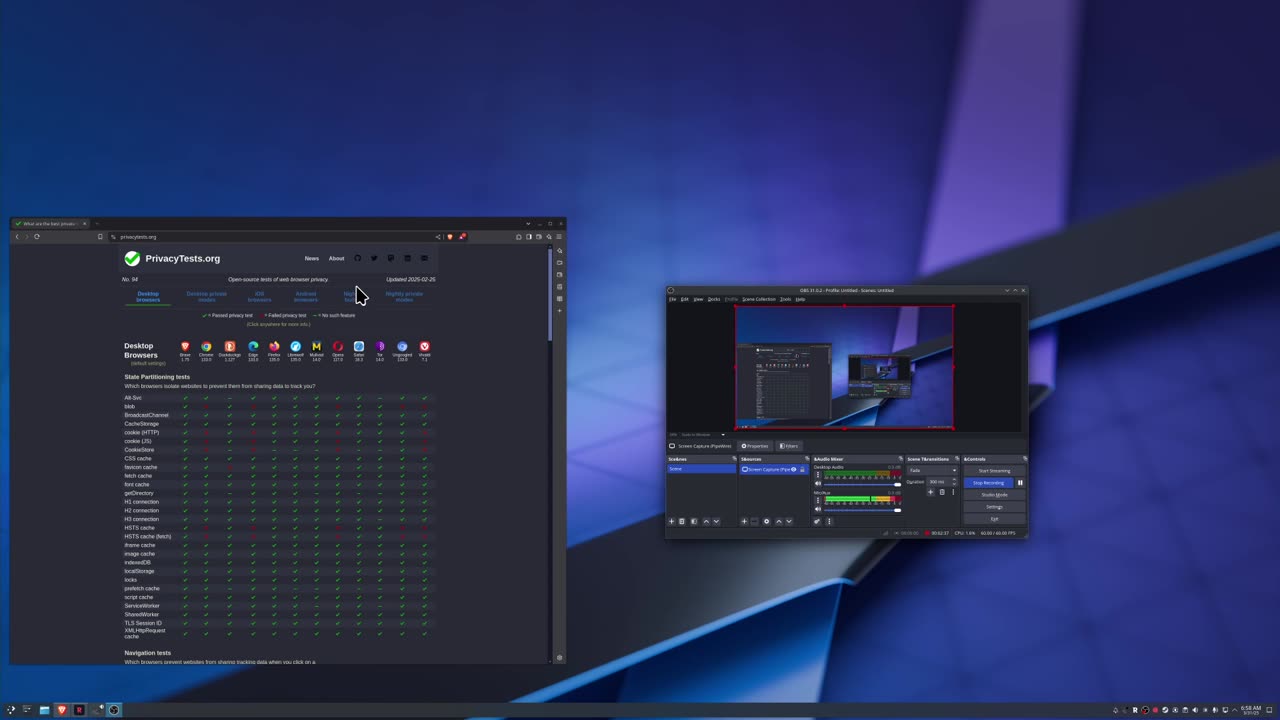Increase the transition Duration value
Image resolution: width=1280 pixels, height=720 pixels.
pos(954,479)
